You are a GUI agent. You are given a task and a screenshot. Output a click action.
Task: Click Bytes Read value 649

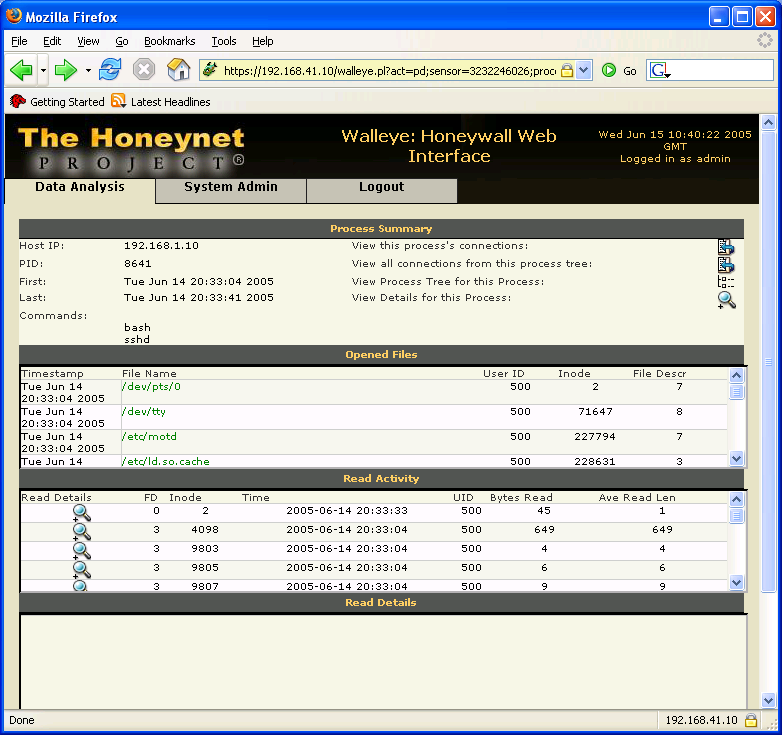[x=544, y=530]
